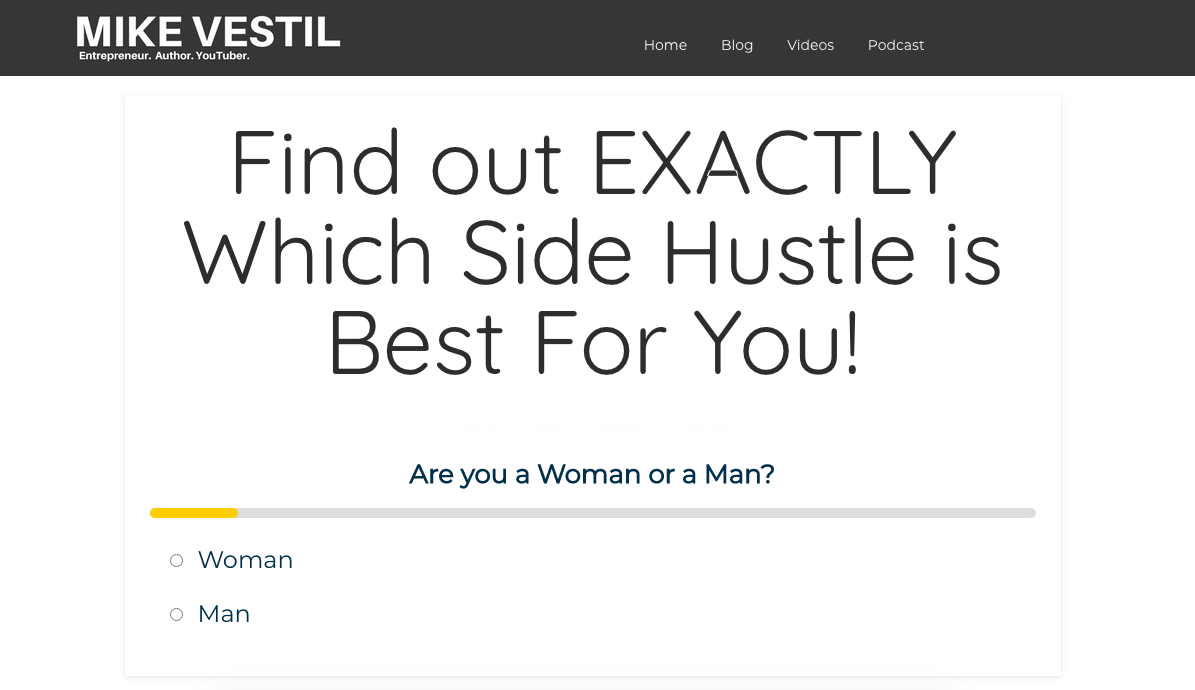The width and height of the screenshot is (1195, 690).
Task: Select the Woman radio button
Action: [x=176, y=560]
